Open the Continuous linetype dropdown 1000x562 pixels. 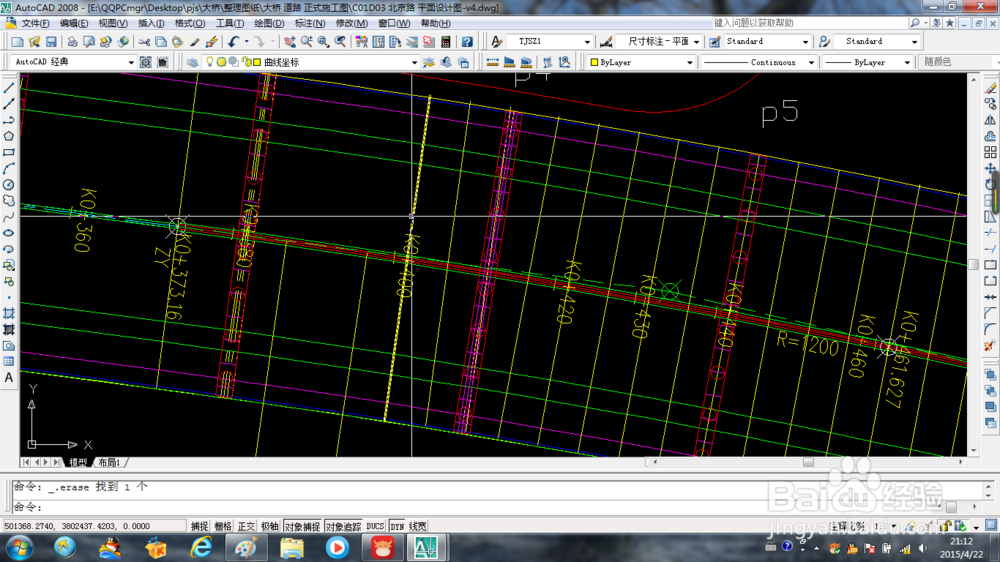[x=811, y=62]
